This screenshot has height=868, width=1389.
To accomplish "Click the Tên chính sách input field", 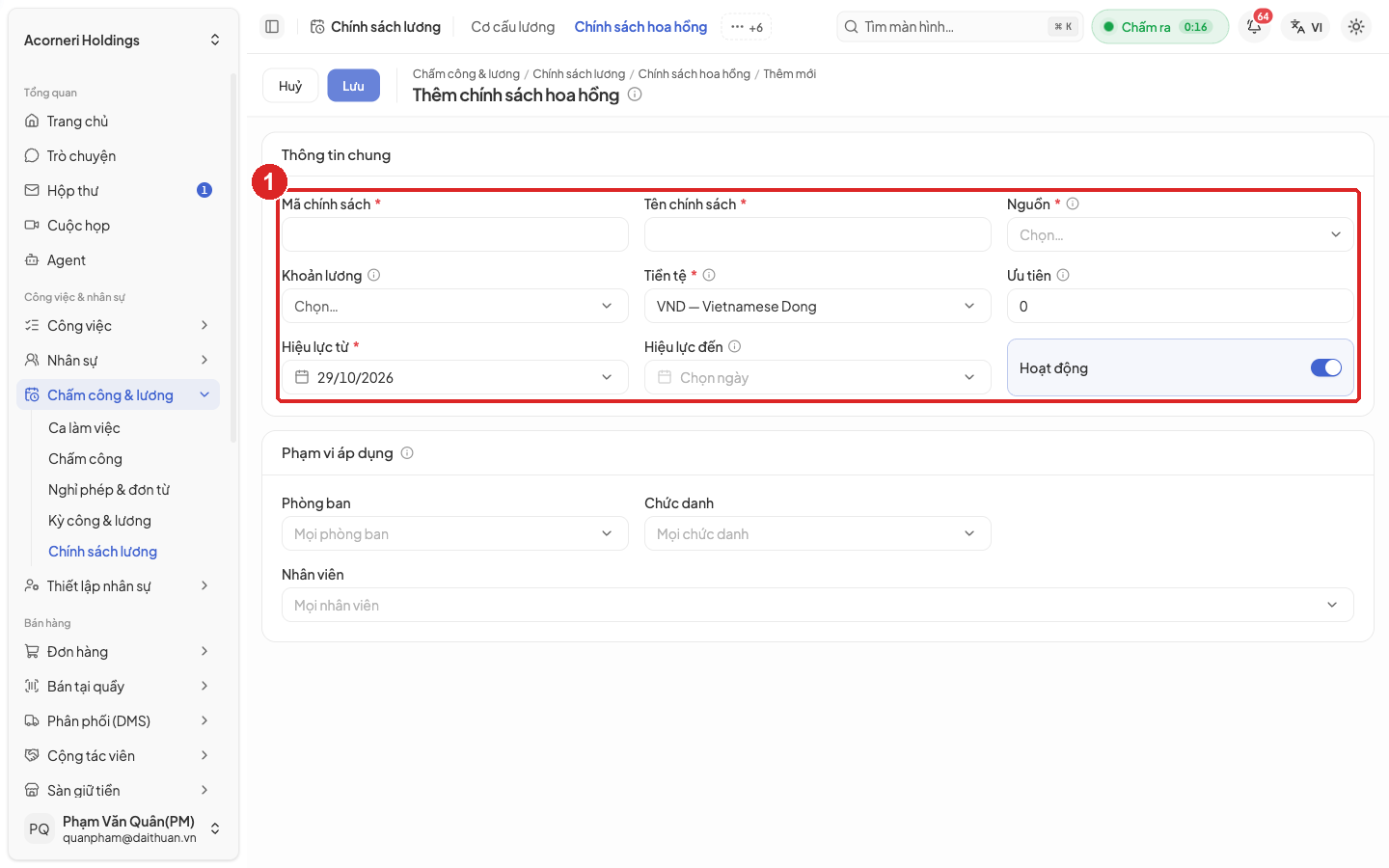I will point(818,234).
